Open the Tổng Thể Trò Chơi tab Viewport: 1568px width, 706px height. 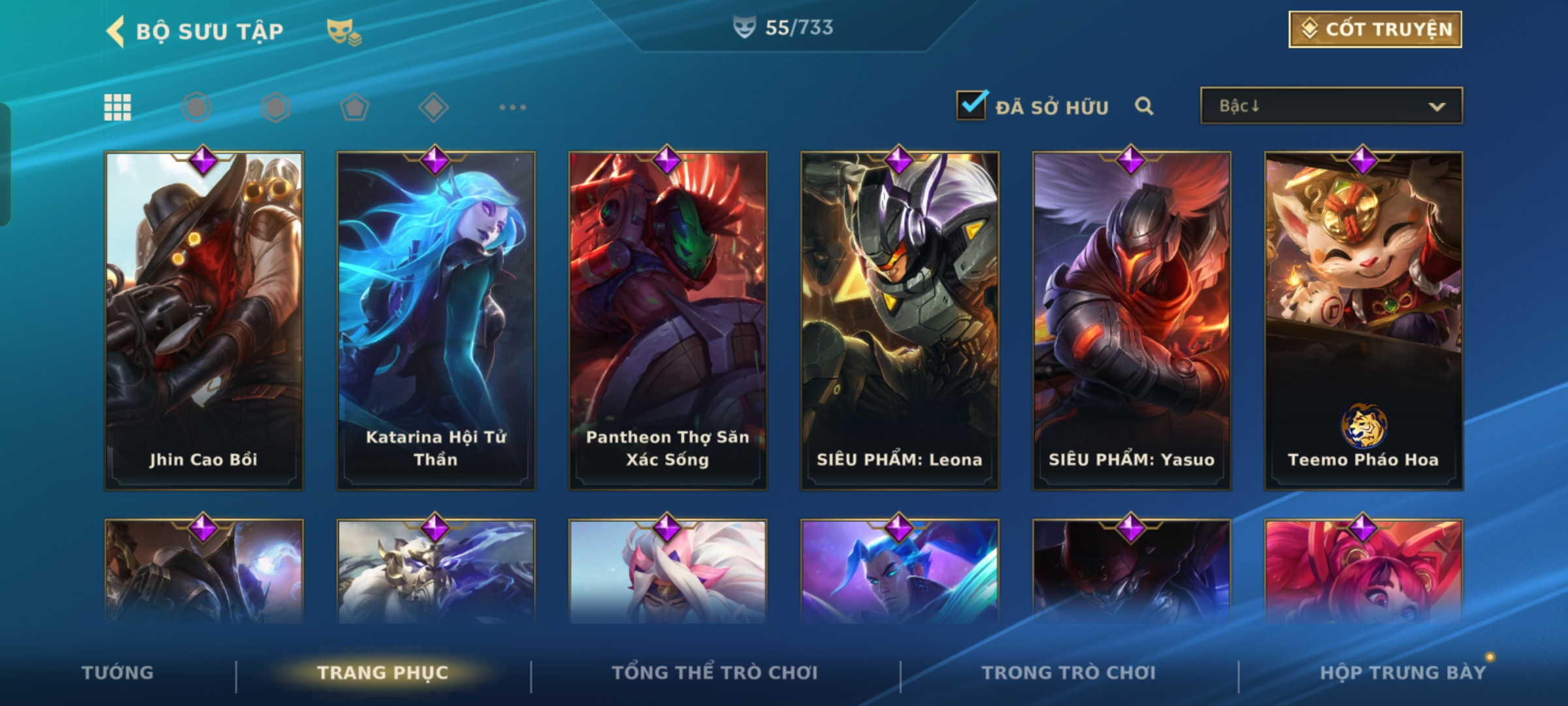[715, 673]
